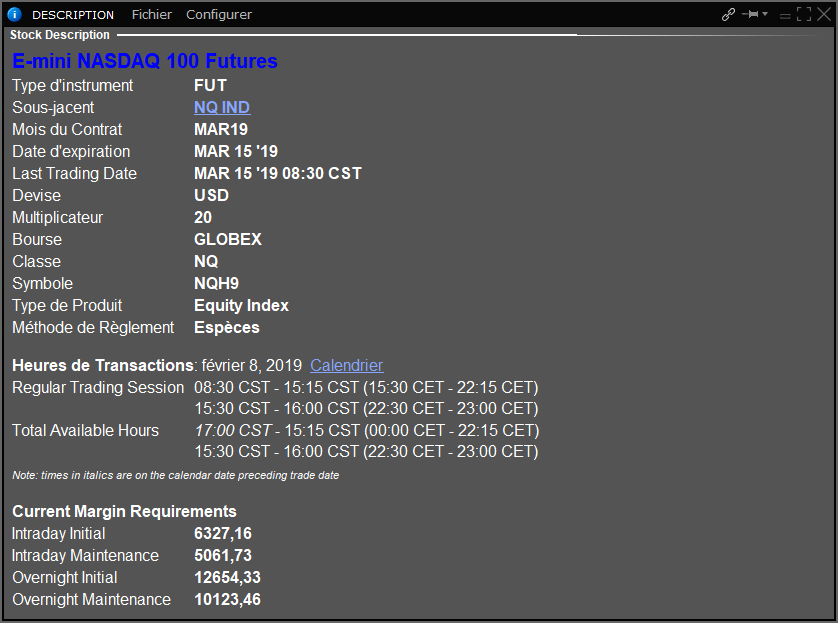This screenshot has height=623, width=838.
Task: Select the MAR19 contract month value
Action: point(221,129)
